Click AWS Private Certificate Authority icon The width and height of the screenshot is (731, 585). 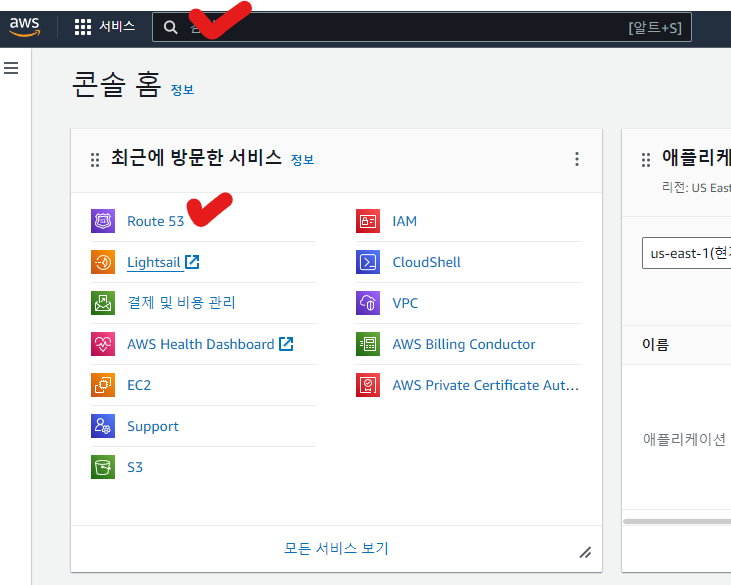point(368,385)
